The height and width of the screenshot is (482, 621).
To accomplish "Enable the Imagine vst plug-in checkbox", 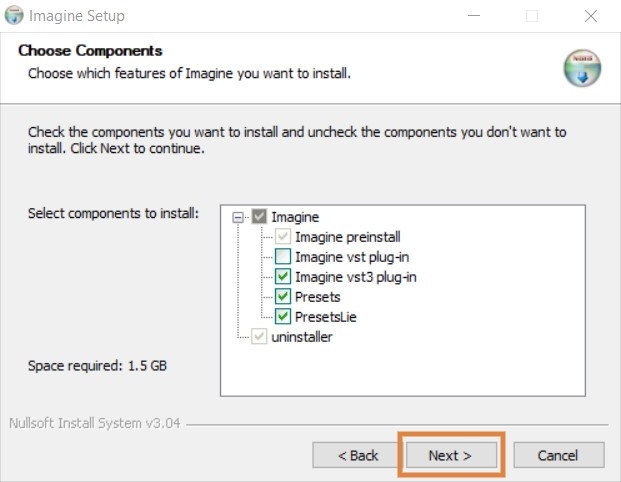I will coord(283,257).
